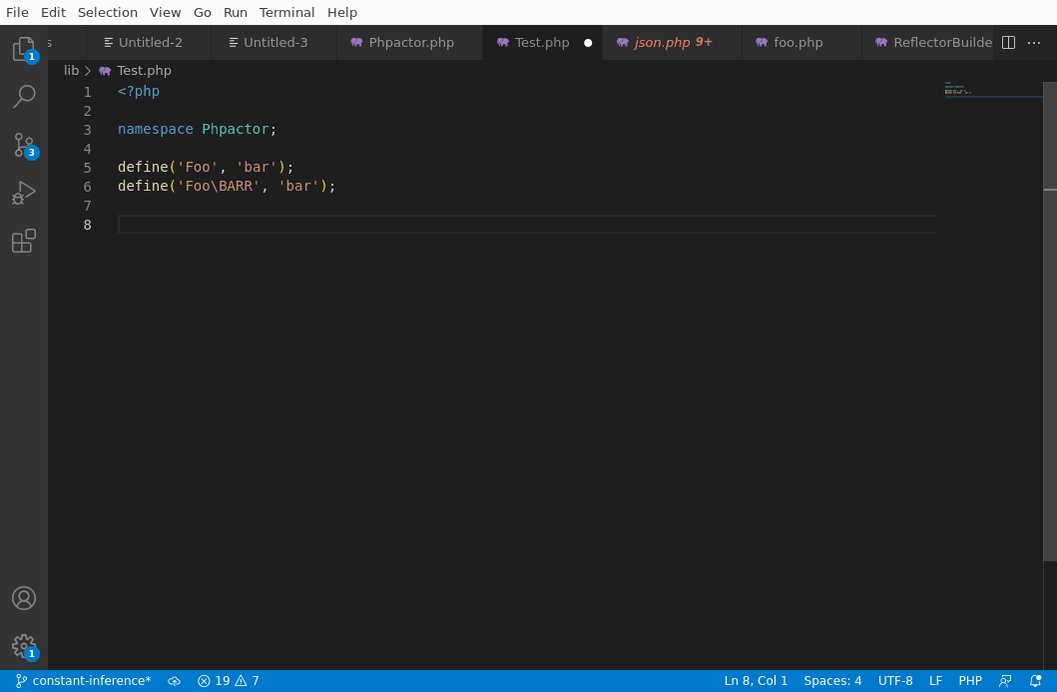Click the Split Editor Right icon

(x=1008, y=42)
